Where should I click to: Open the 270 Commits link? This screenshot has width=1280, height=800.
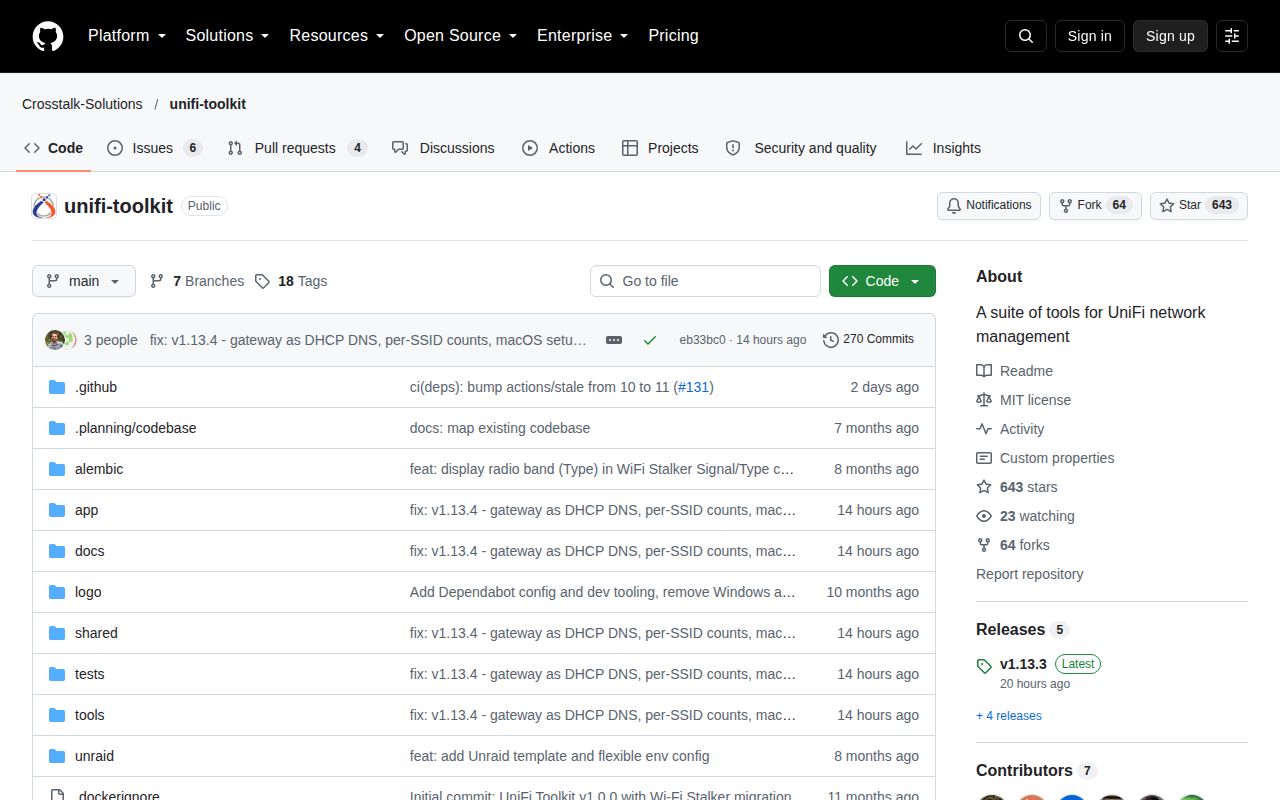click(x=868, y=340)
